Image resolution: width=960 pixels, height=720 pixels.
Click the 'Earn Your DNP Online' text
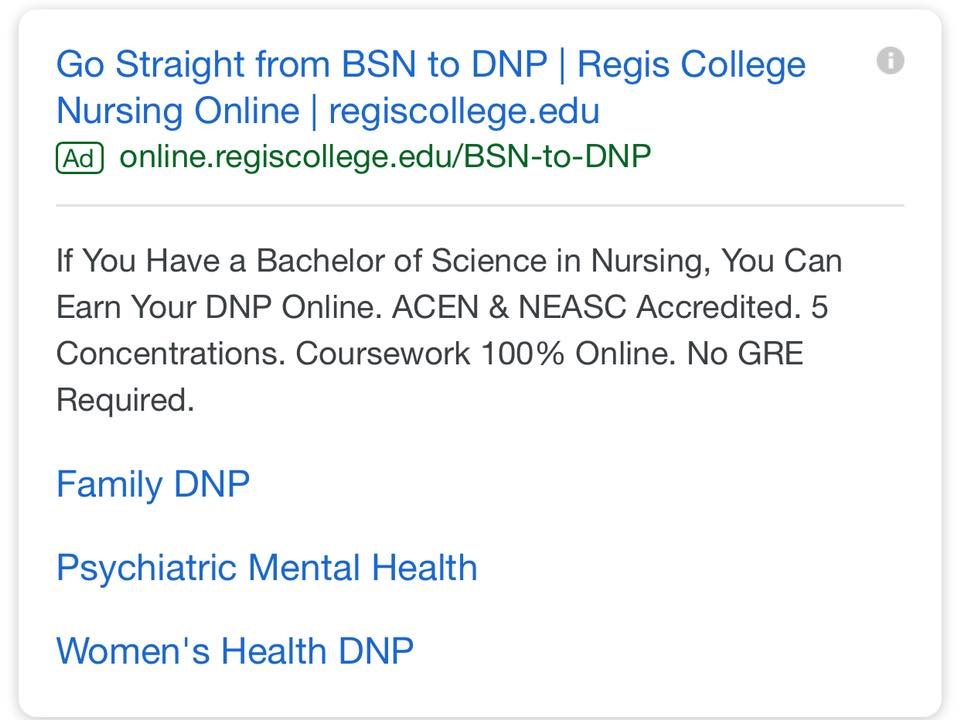point(219,307)
